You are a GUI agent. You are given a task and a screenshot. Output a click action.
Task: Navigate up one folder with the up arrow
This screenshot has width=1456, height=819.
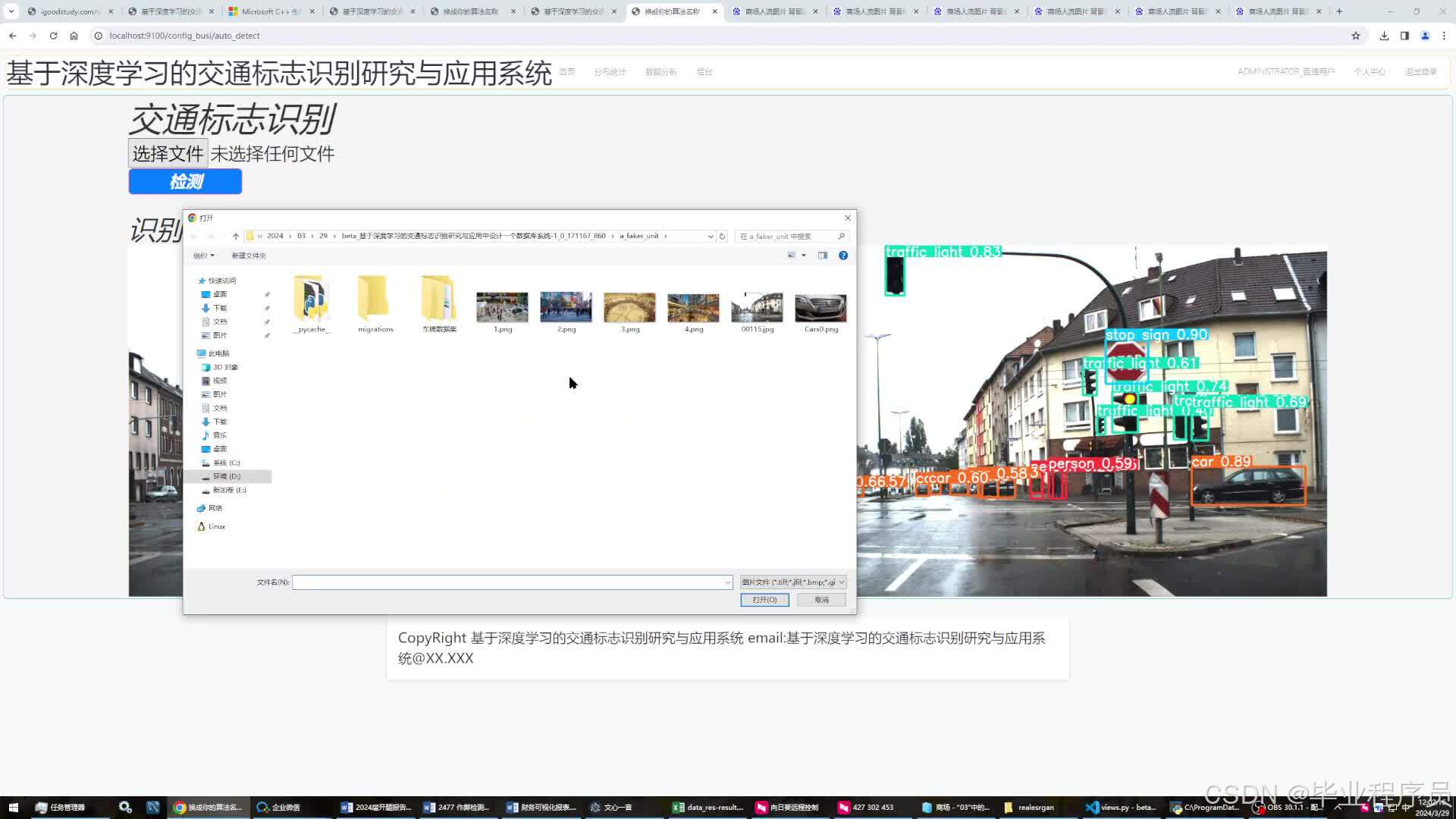pos(236,236)
